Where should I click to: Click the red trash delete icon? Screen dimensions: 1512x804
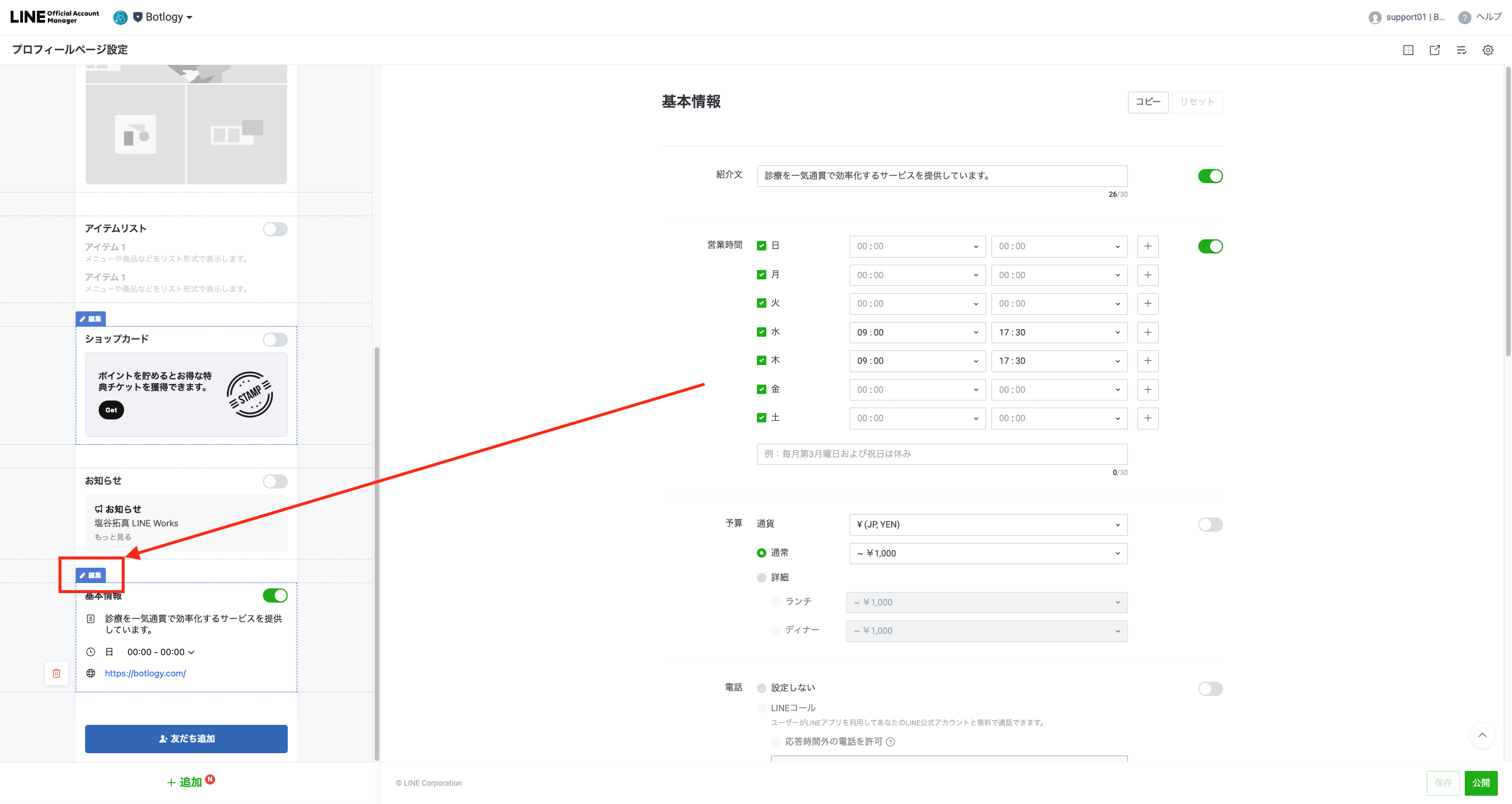click(57, 673)
